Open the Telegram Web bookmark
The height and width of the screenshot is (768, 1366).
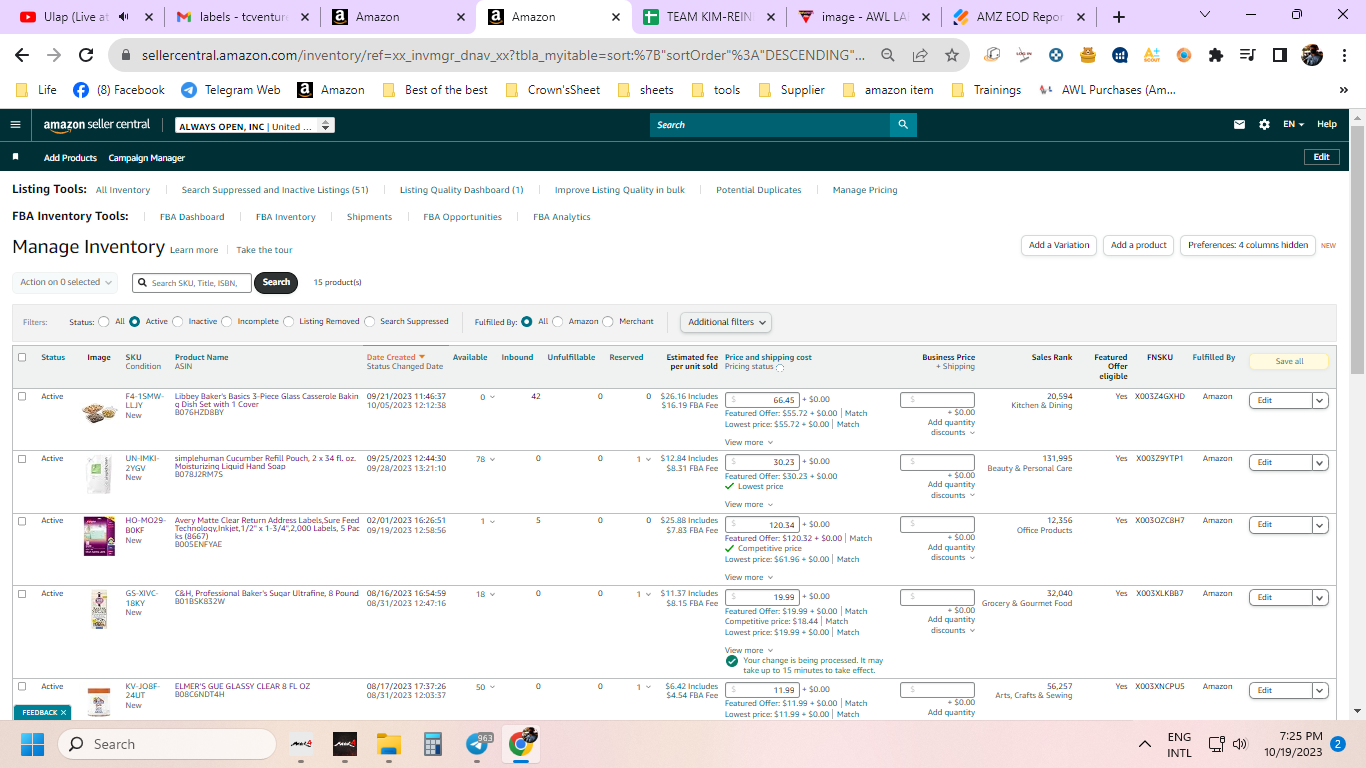231,90
